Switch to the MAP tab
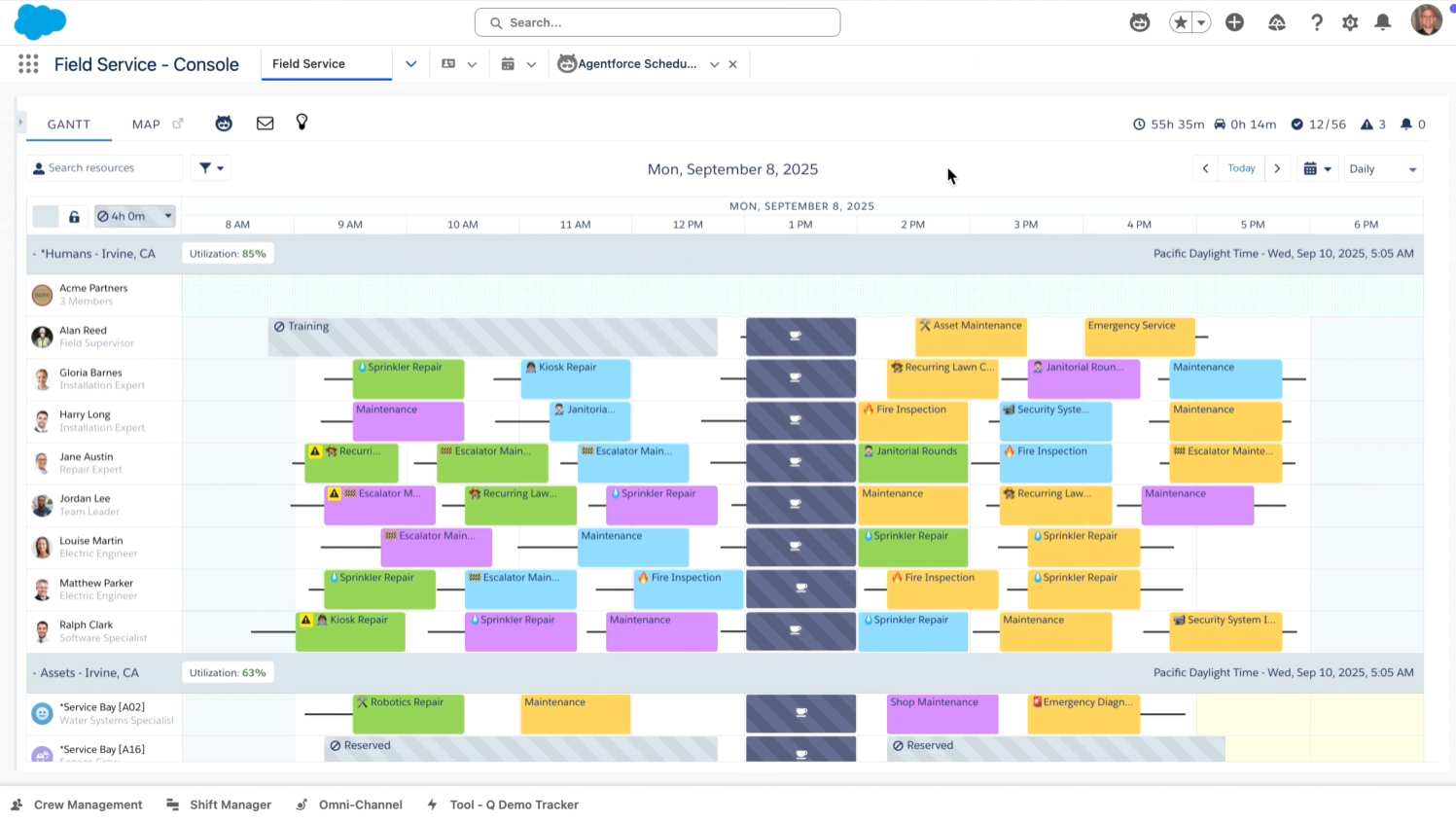This screenshot has height=822, width=1456. tap(146, 125)
